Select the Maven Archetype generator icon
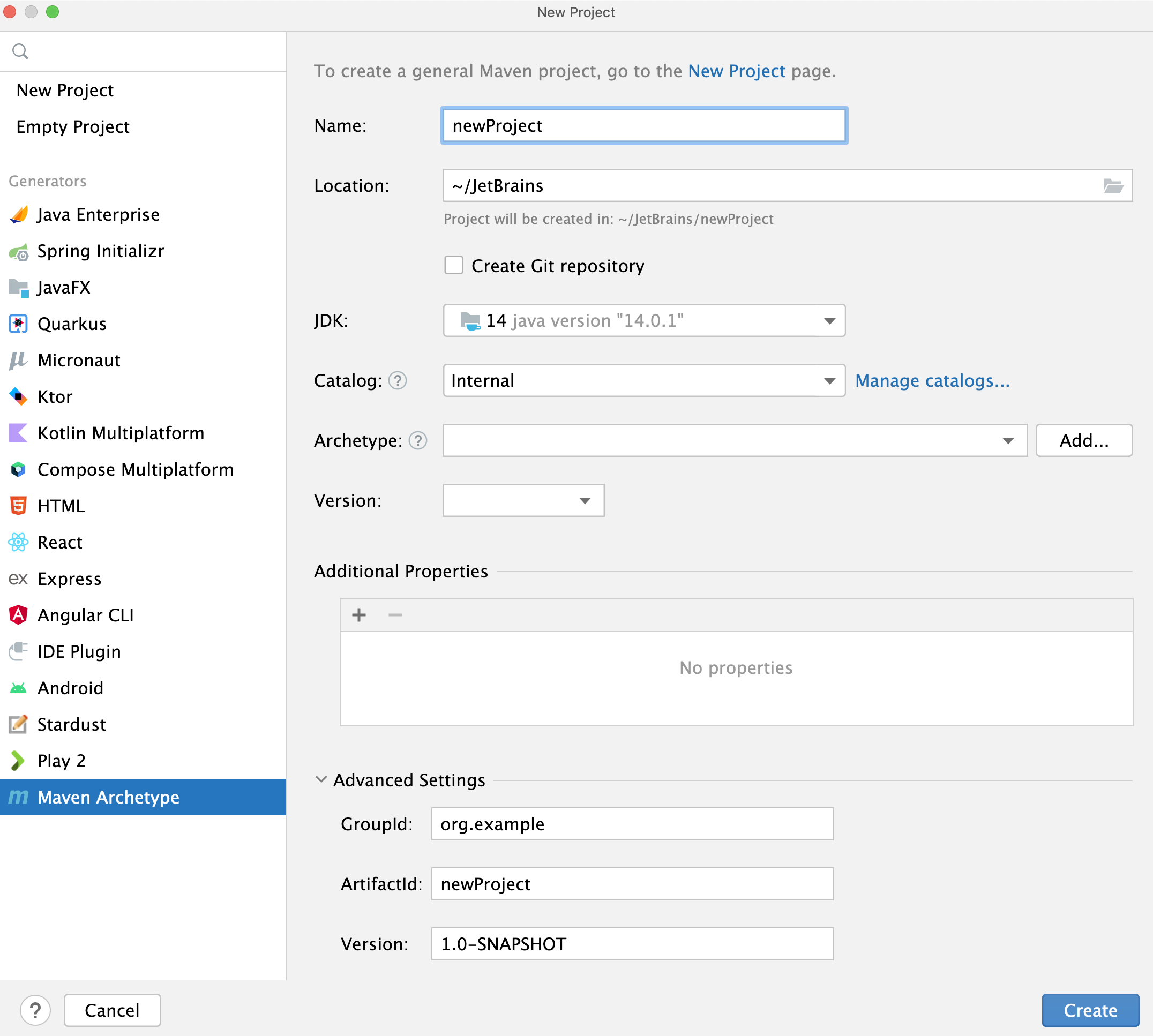 coord(18,797)
